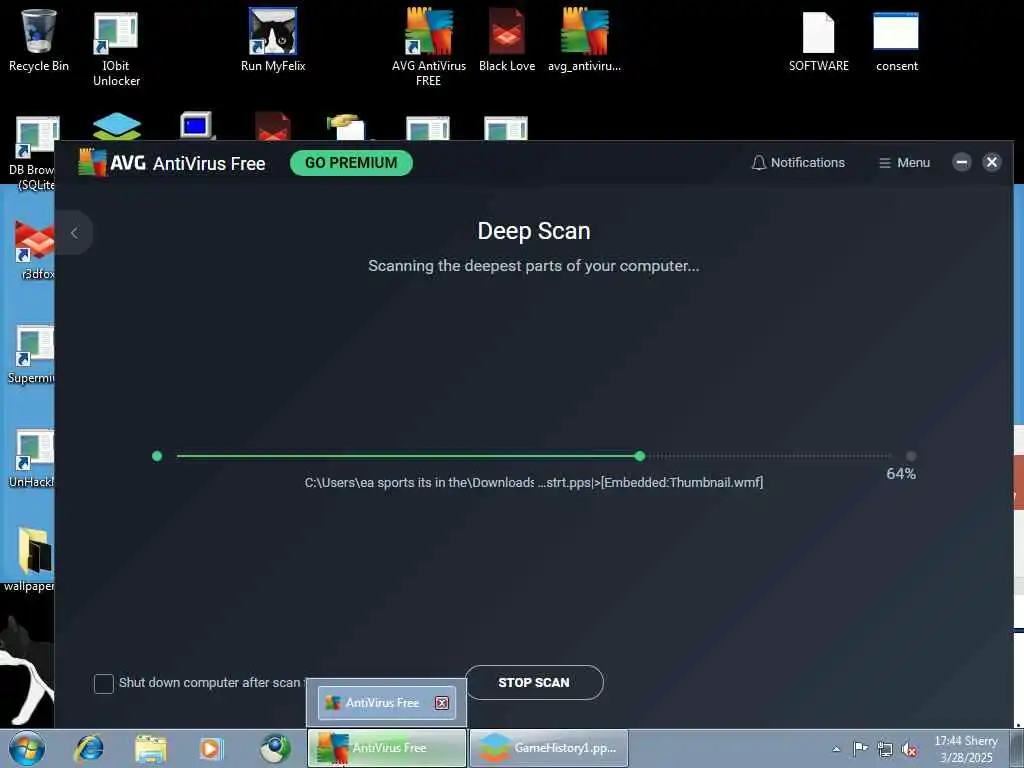Open UnHackMe desktop shortcut
Viewport: 1024px width, 768px height.
[x=31, y=458]
